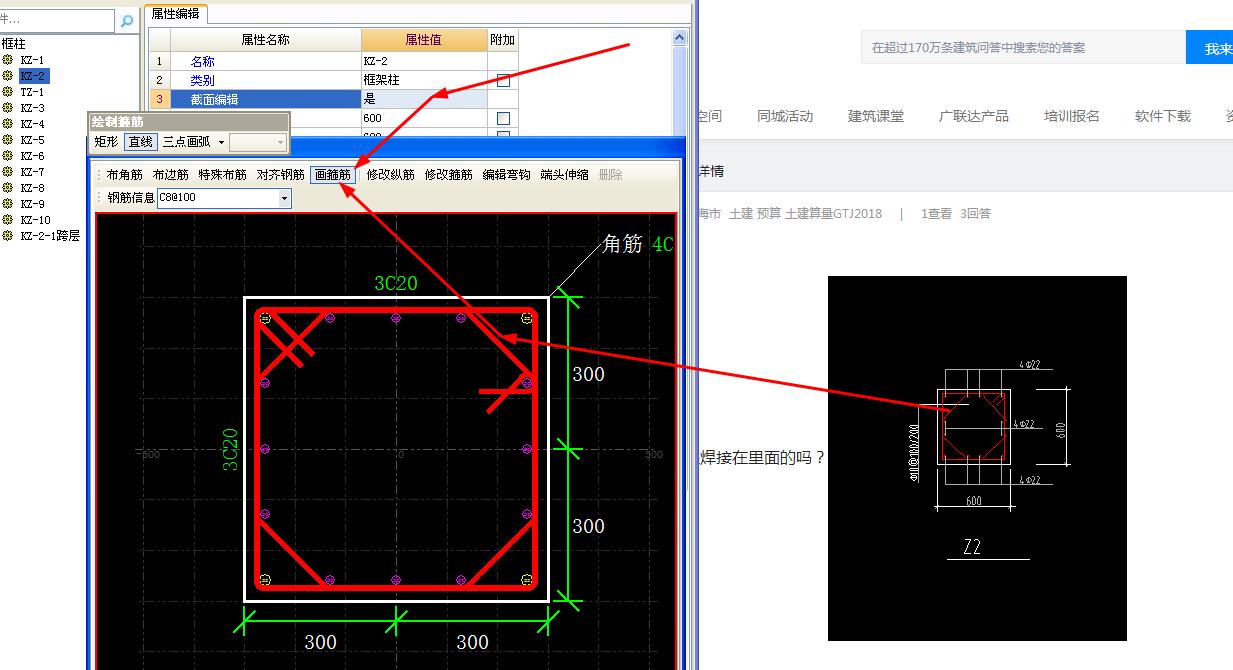Click the blue 我来 button on webpage

point(1210,47)
